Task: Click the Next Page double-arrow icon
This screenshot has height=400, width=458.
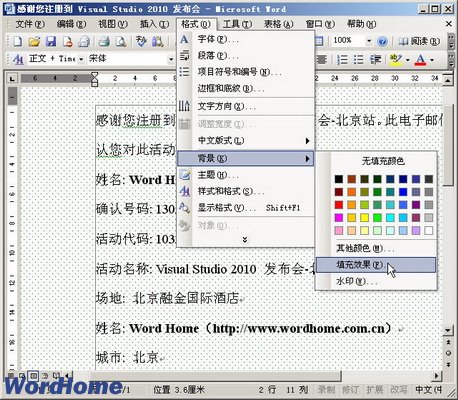Action: pyautogui.click(x=448, y=364)
